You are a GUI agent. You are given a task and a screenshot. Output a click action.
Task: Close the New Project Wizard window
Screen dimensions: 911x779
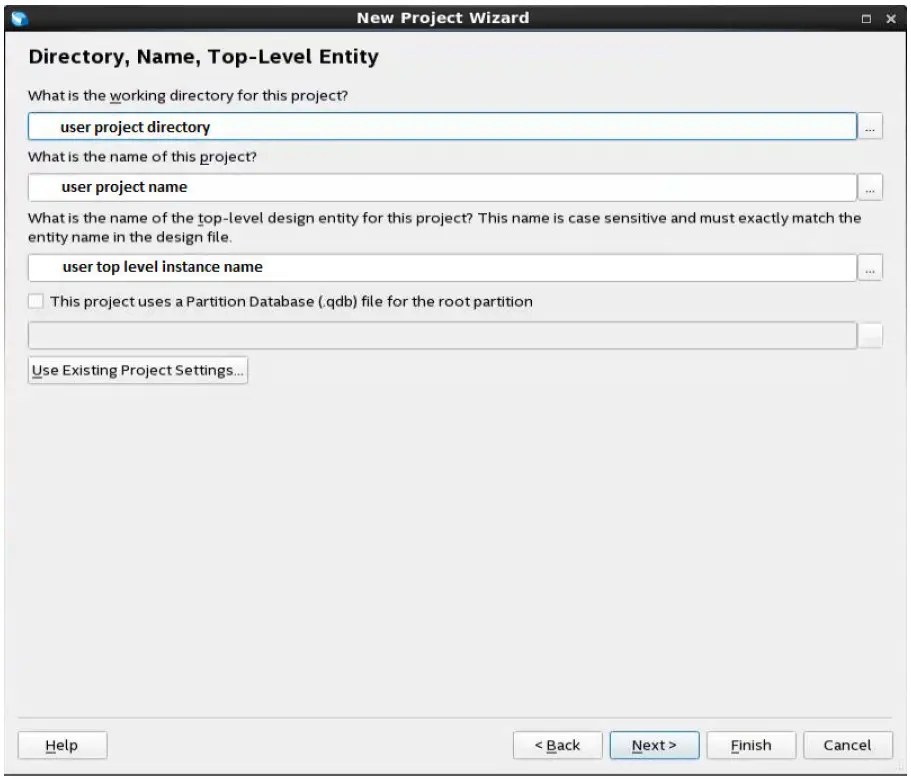[891, 19]
